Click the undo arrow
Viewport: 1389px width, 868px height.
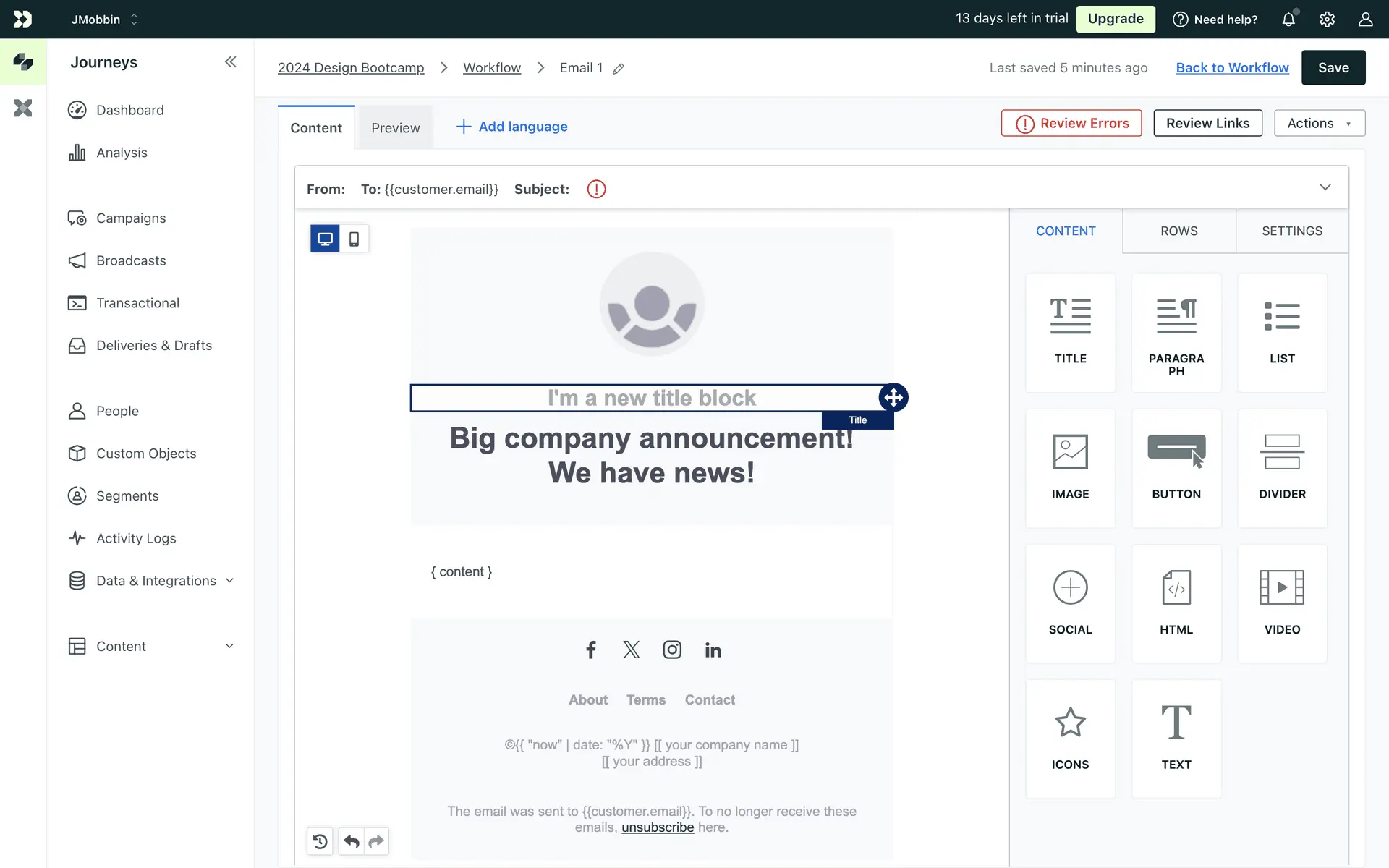[x=352, y=841]
